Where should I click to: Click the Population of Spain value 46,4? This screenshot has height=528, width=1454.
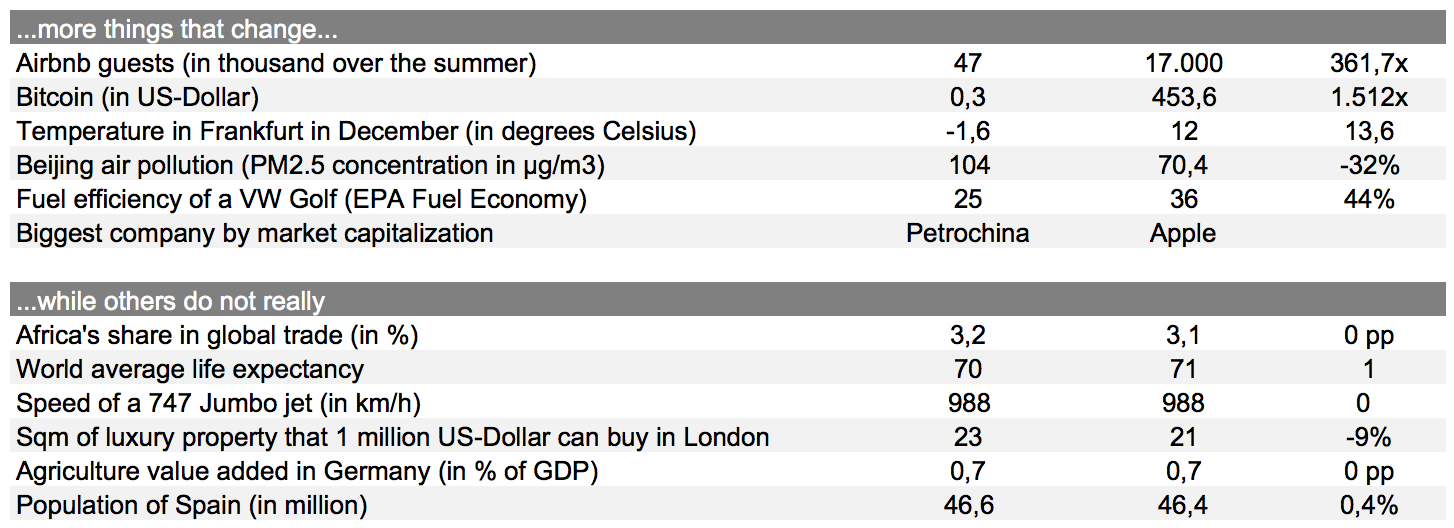[1183, 506]
